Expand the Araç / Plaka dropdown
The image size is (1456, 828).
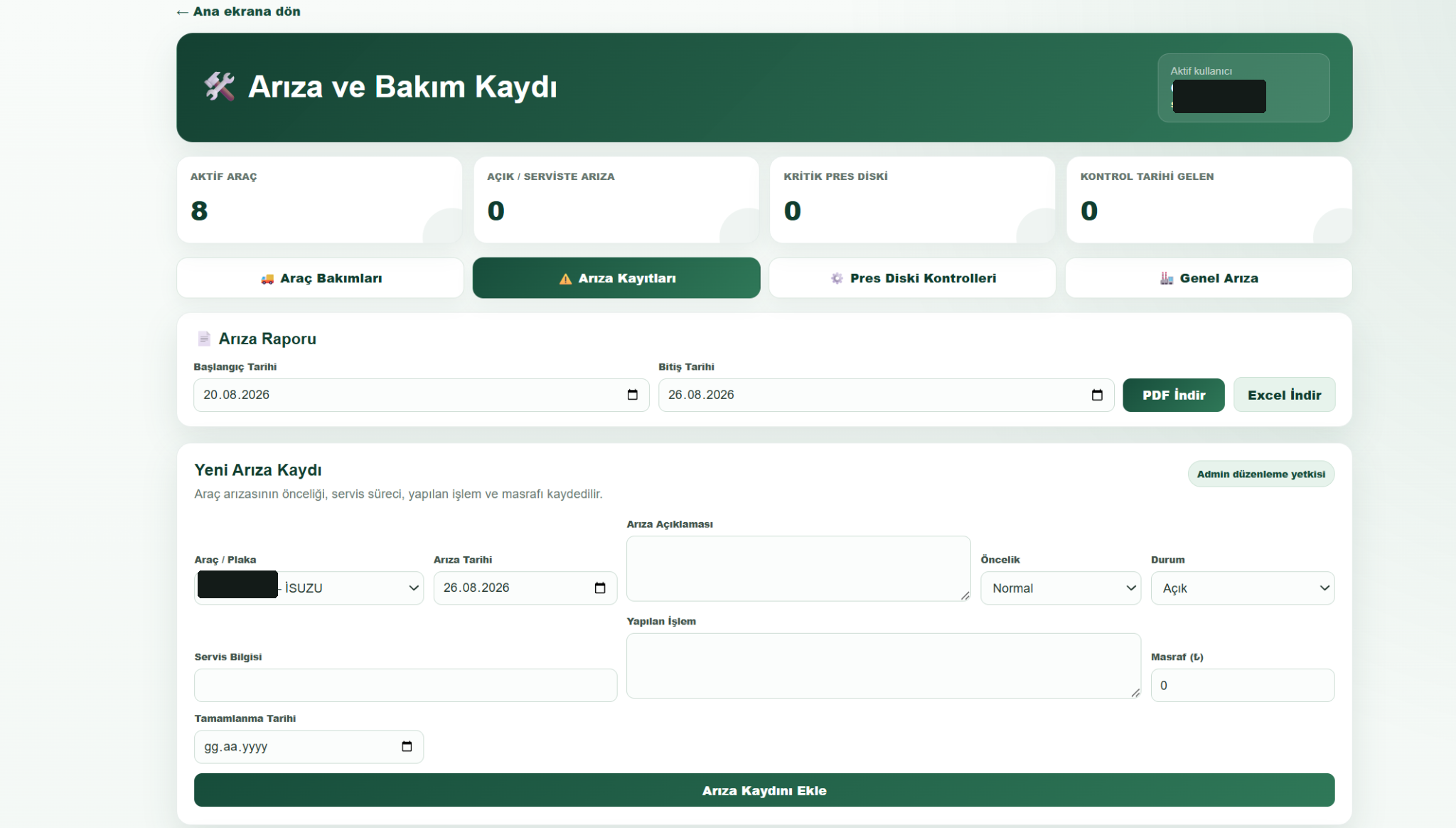(309, 588)
